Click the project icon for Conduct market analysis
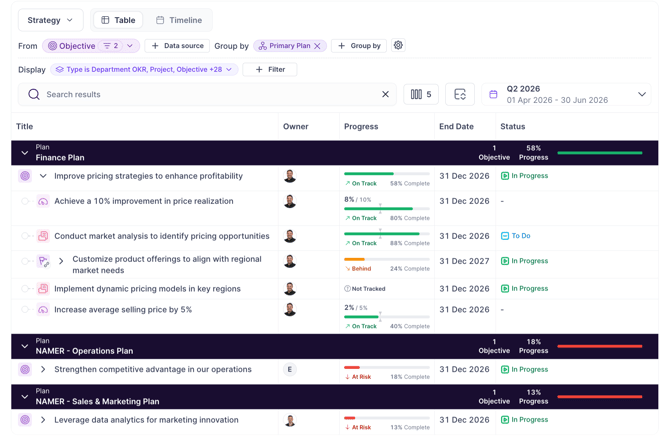 (43, 236)
